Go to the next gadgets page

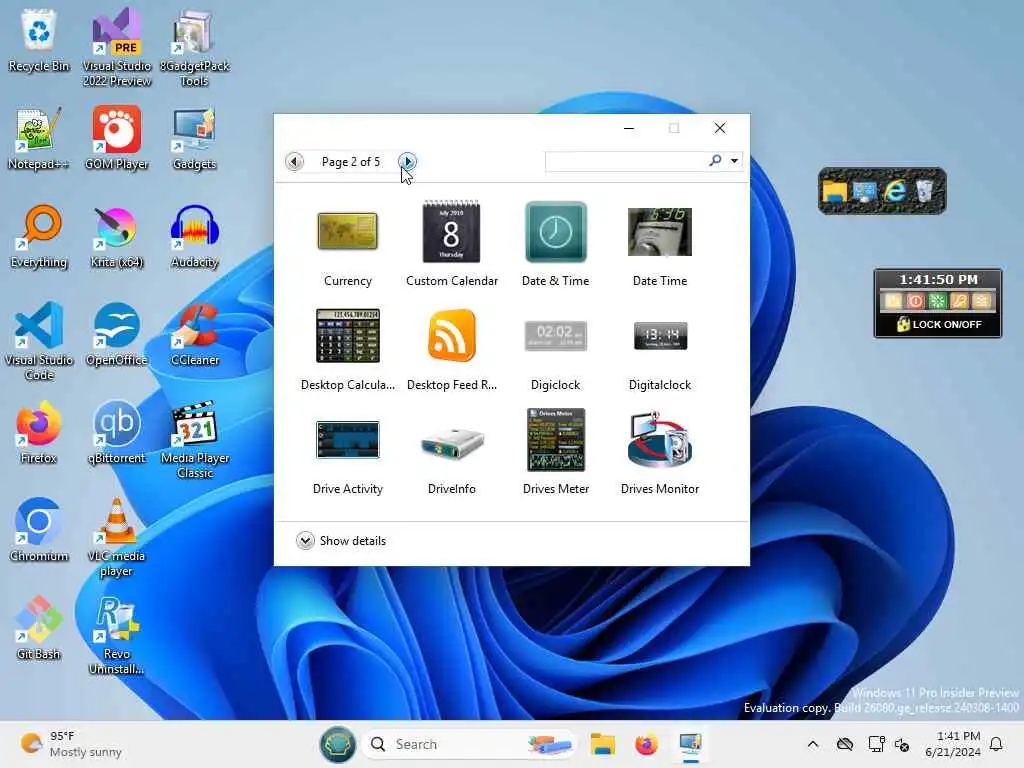[x=407, y=161]
